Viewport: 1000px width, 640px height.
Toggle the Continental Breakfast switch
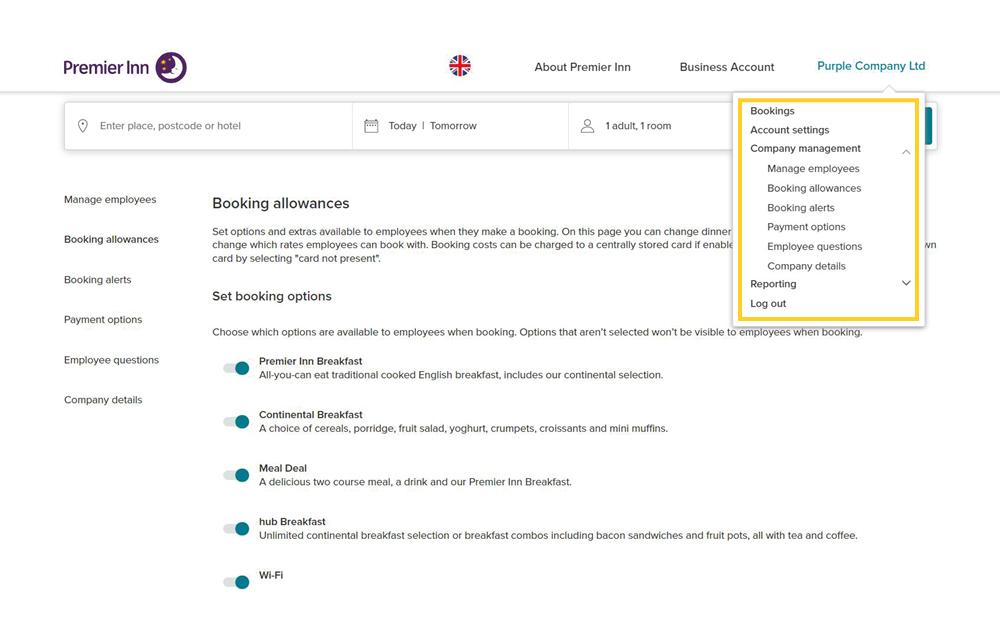pyautogui.click(x=237, y=421)
